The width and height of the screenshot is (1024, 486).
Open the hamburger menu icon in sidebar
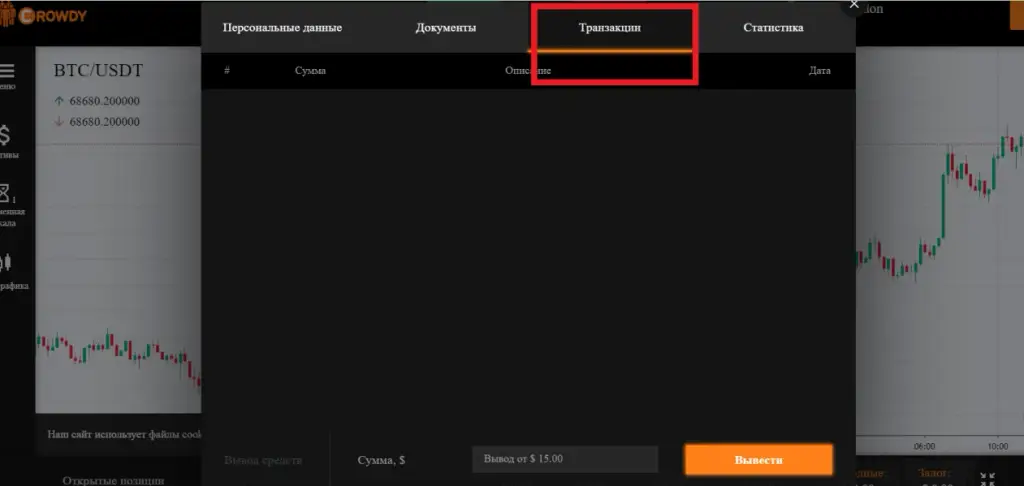pos(7,71)
